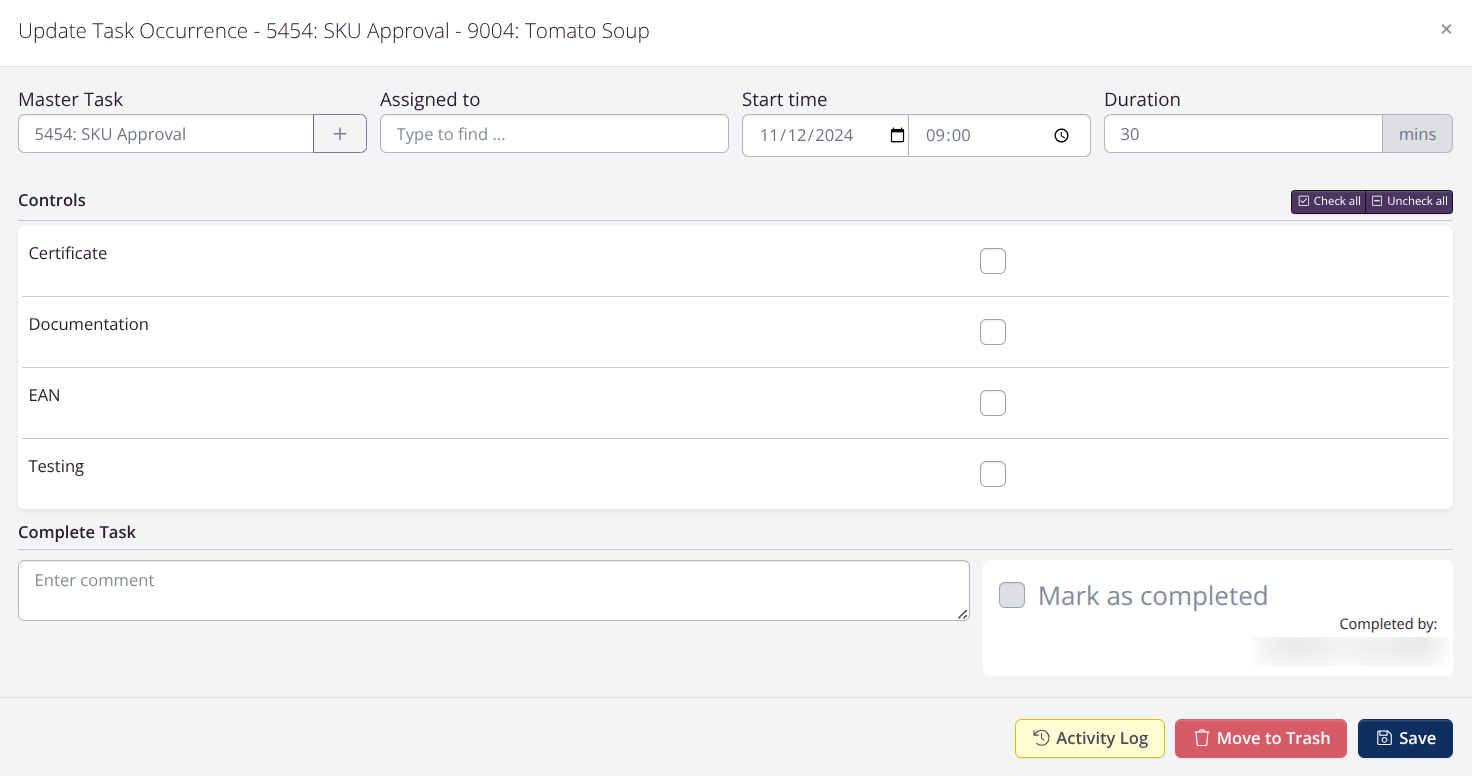Enable the Certificate checkbox
Screen dimensions: 1472x776
pos(992,260)
